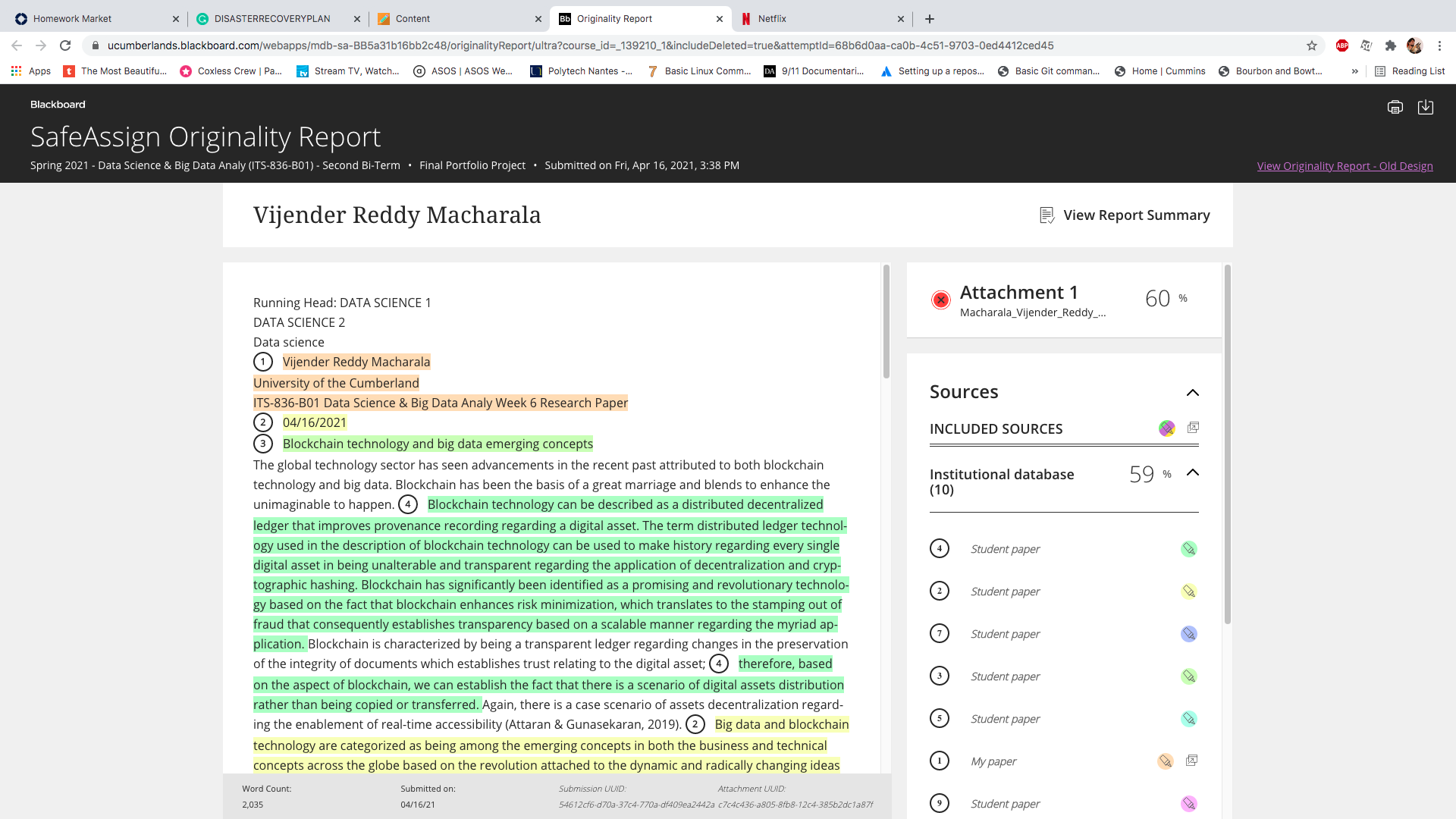Switch to DISASTERRECOVERYPLAN browser tab
Viewport: 1456px width, 819px height.
tap(278, 19)
